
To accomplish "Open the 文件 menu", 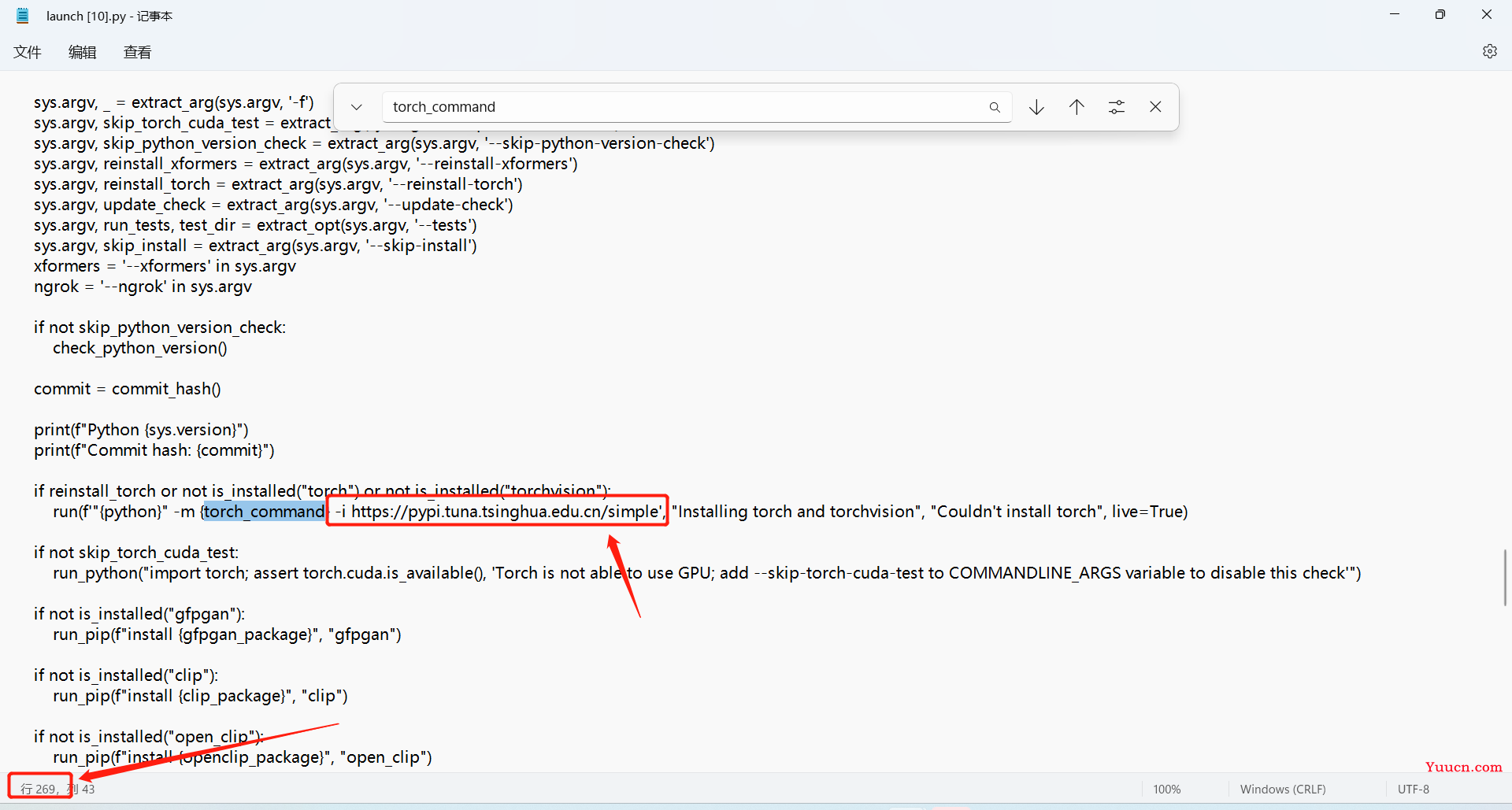I will click(28, 52).
